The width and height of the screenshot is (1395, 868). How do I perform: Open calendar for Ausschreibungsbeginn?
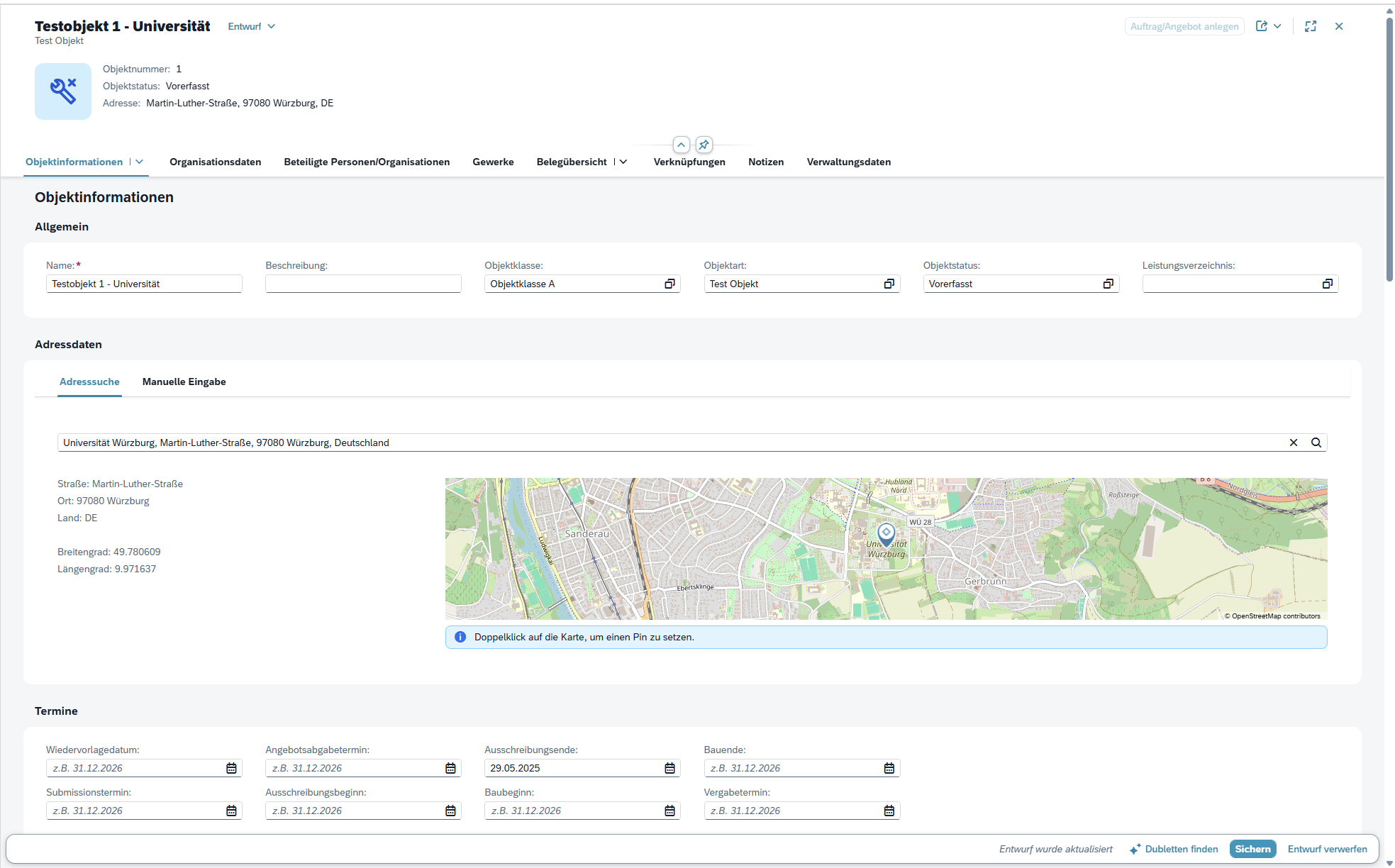[450, 811]
